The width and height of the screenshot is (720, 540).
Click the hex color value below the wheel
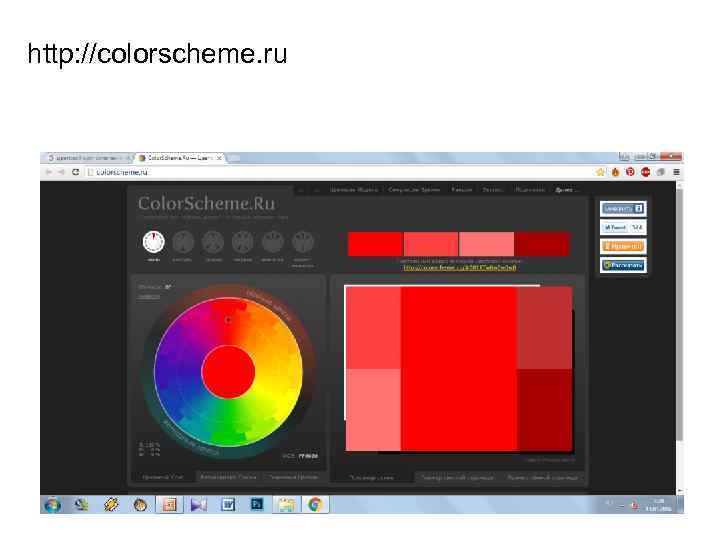click(x=308, y=456)
